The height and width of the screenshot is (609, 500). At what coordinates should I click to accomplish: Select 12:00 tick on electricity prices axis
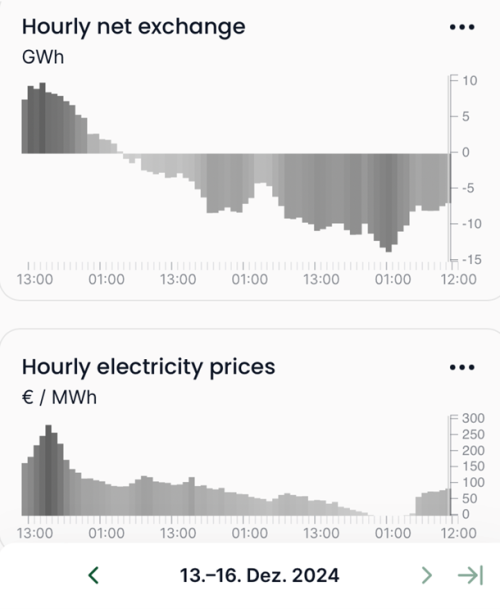pyautogui.click(x=458, y=533)
